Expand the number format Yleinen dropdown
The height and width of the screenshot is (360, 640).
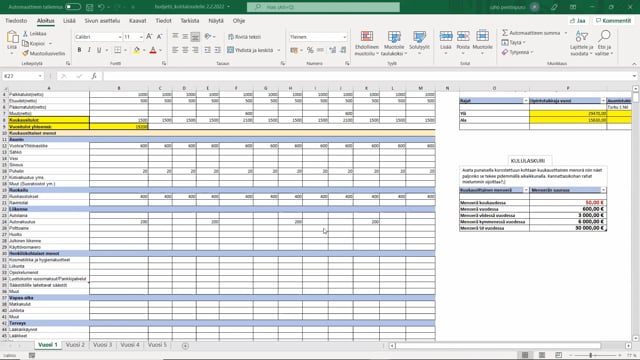(x=344, y=37)
